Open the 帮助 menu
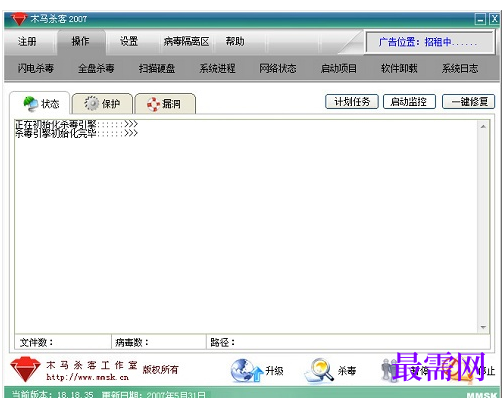504x398 pixels. click(235, 42)
